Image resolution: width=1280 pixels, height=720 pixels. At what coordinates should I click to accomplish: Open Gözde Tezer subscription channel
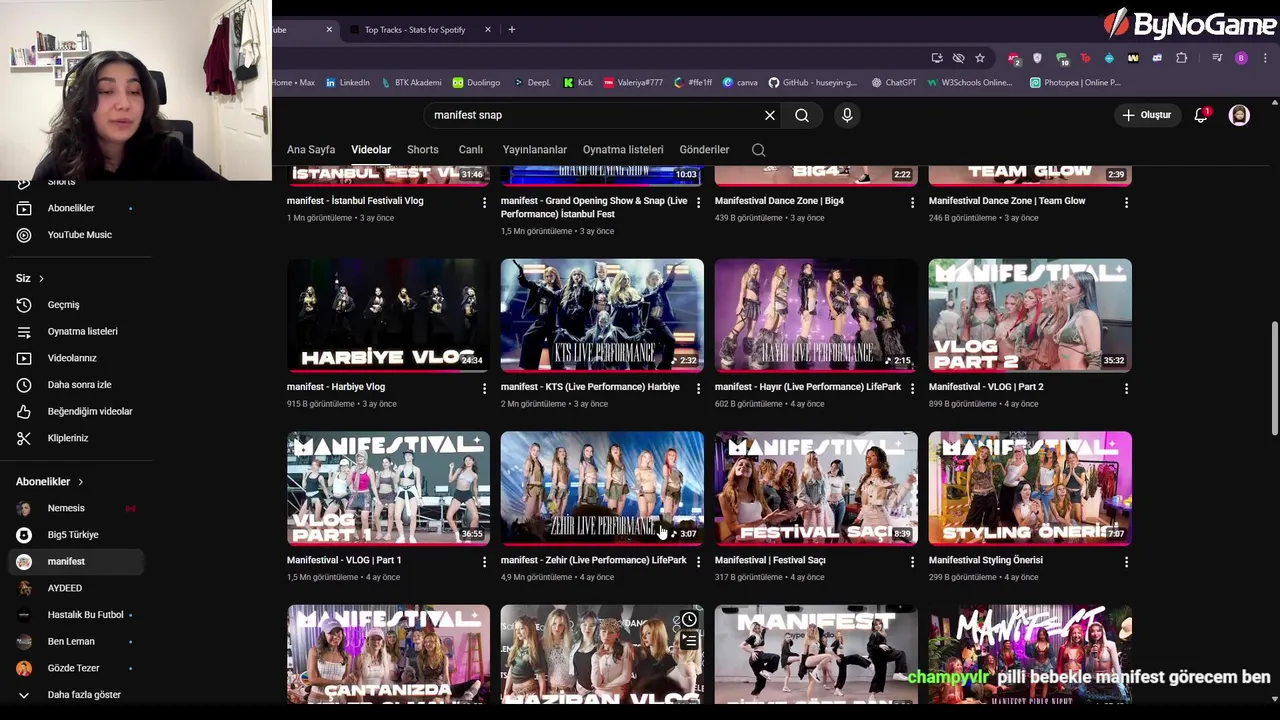click(x=76, y=668)
